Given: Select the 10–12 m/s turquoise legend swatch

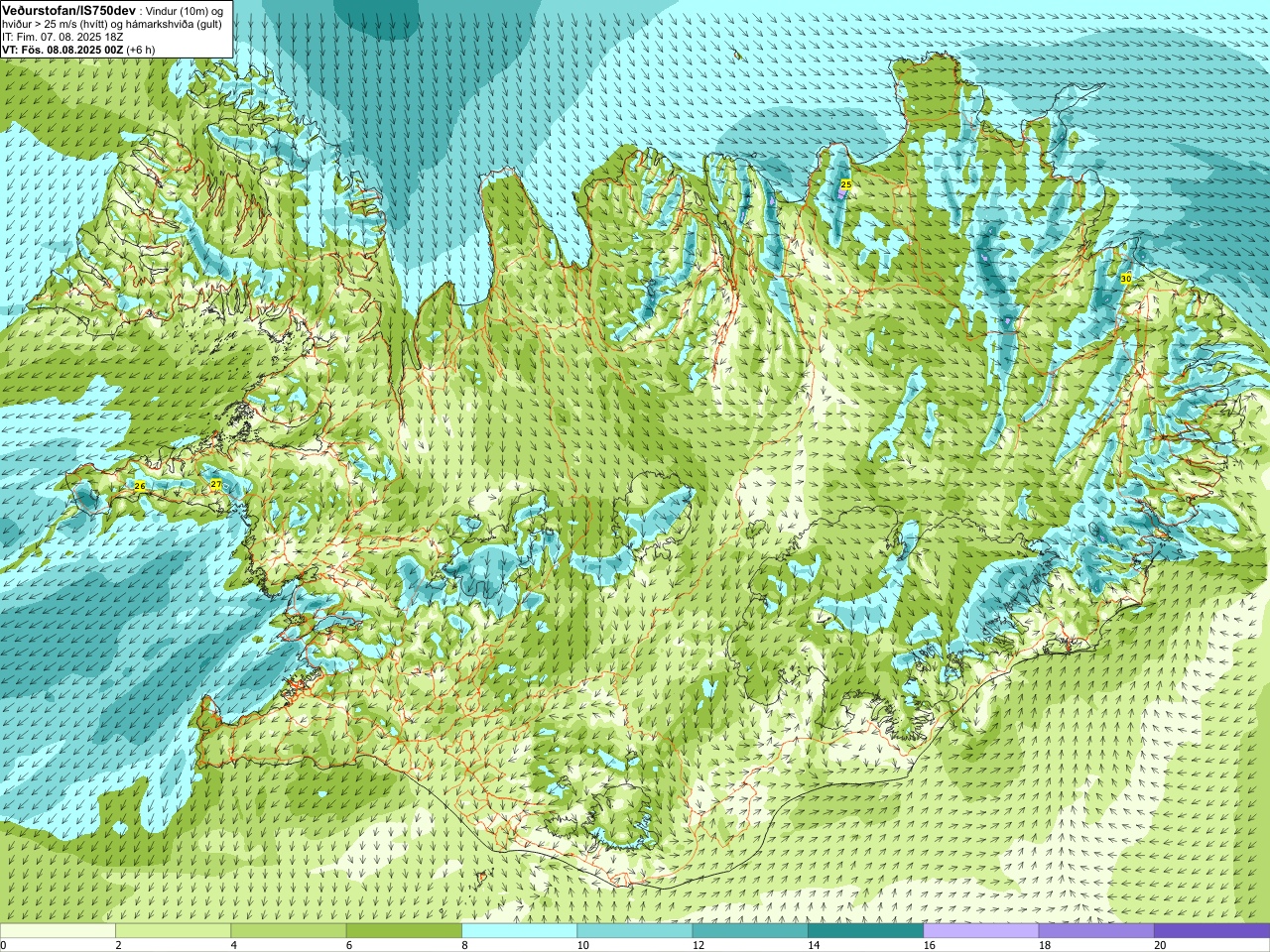Looking at the screenshot, I should (635, 931).
